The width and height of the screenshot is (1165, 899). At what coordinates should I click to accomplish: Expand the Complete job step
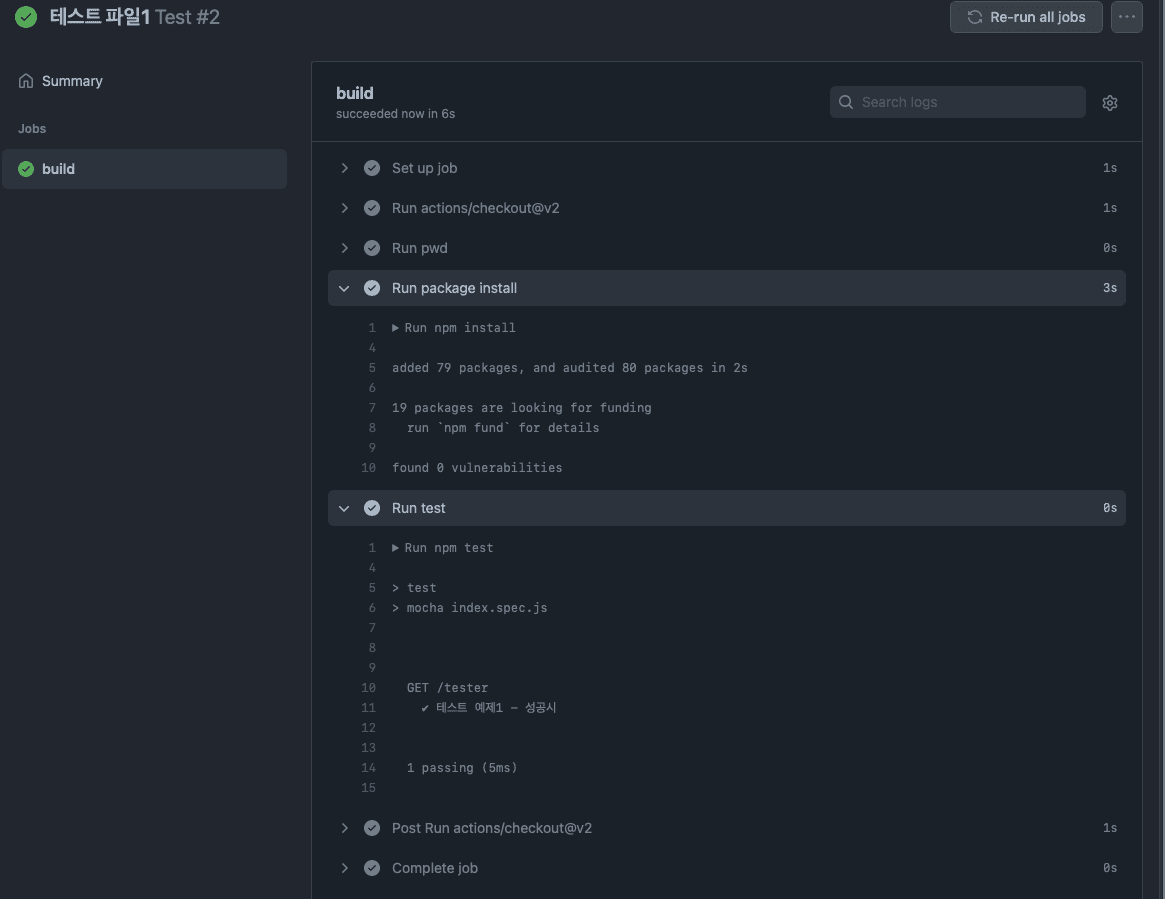point(344,868)
